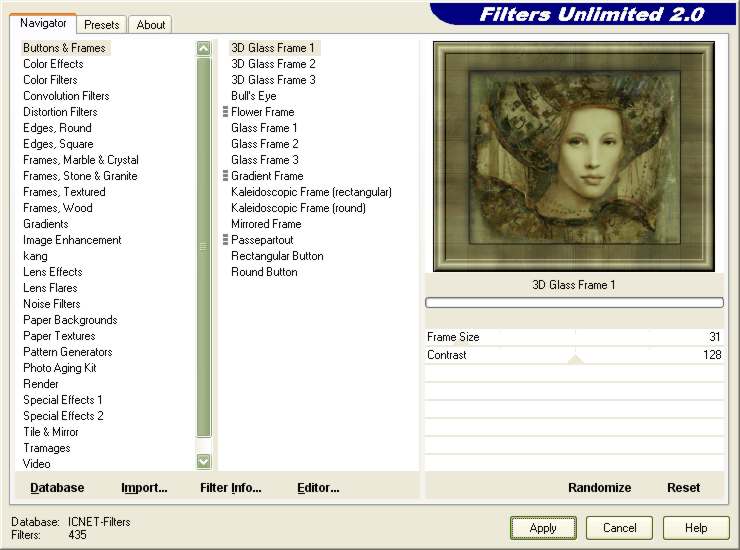Image resolution: width=740 pixels, height=550 pixels.
Task: Click the grip icon beside Passepartout
Action: coord(226,240)
